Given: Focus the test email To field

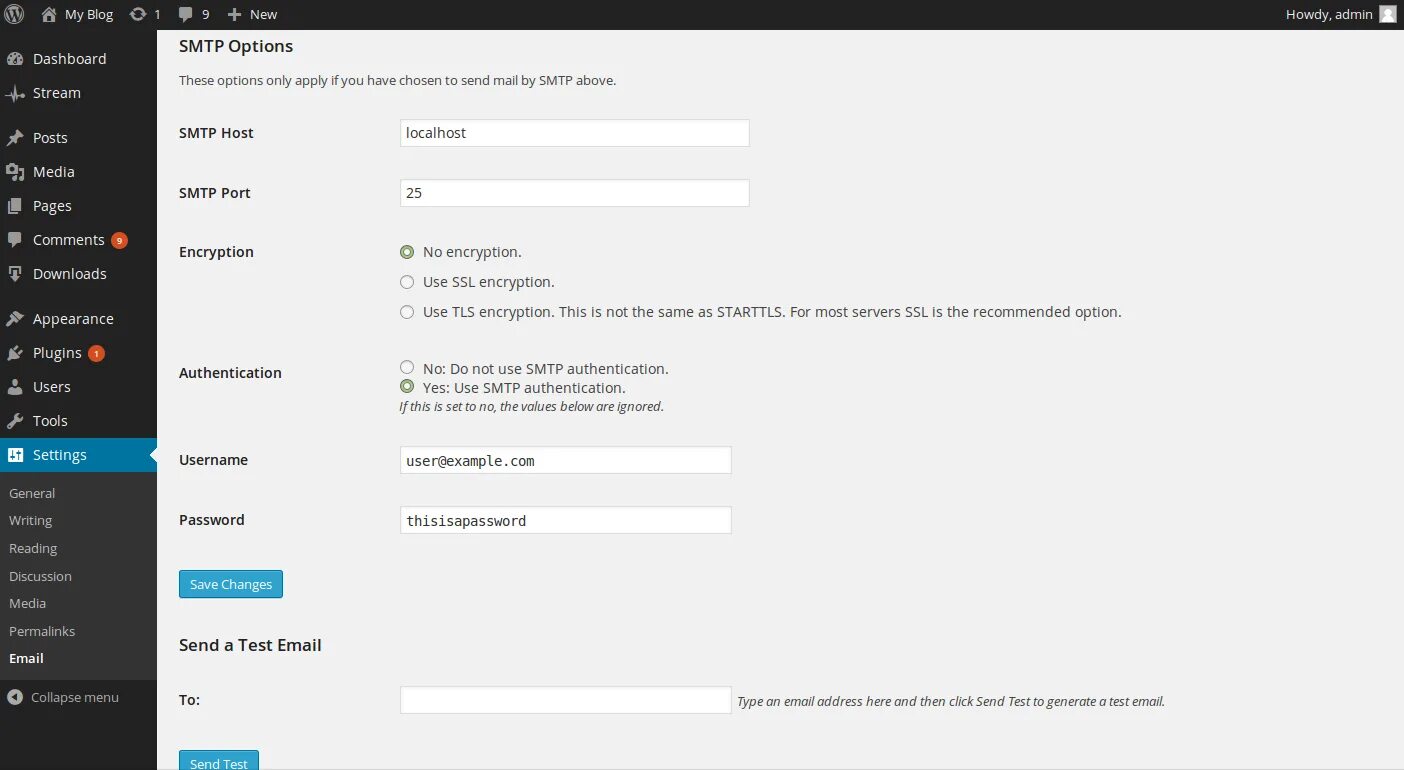Looking at the screenshot, I should (565, 700).
